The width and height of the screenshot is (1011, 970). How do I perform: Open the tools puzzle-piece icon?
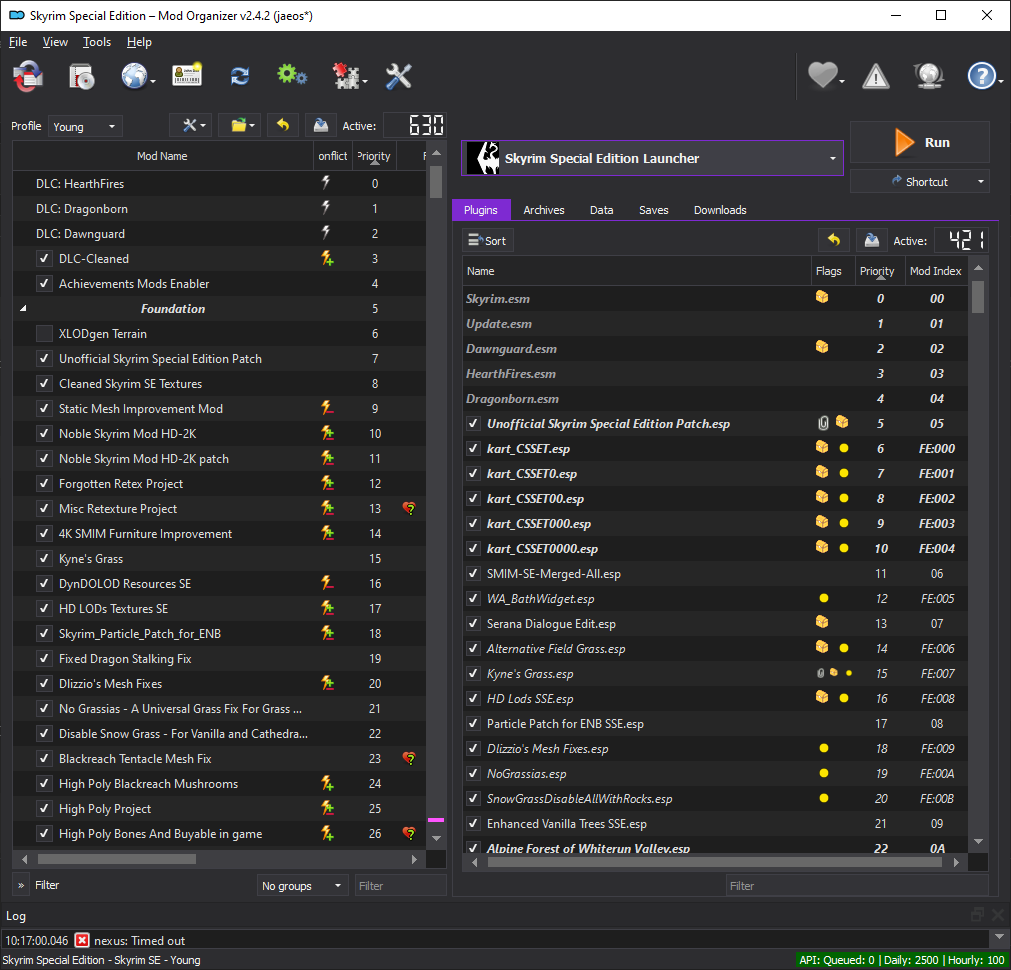tap(346, 76)
